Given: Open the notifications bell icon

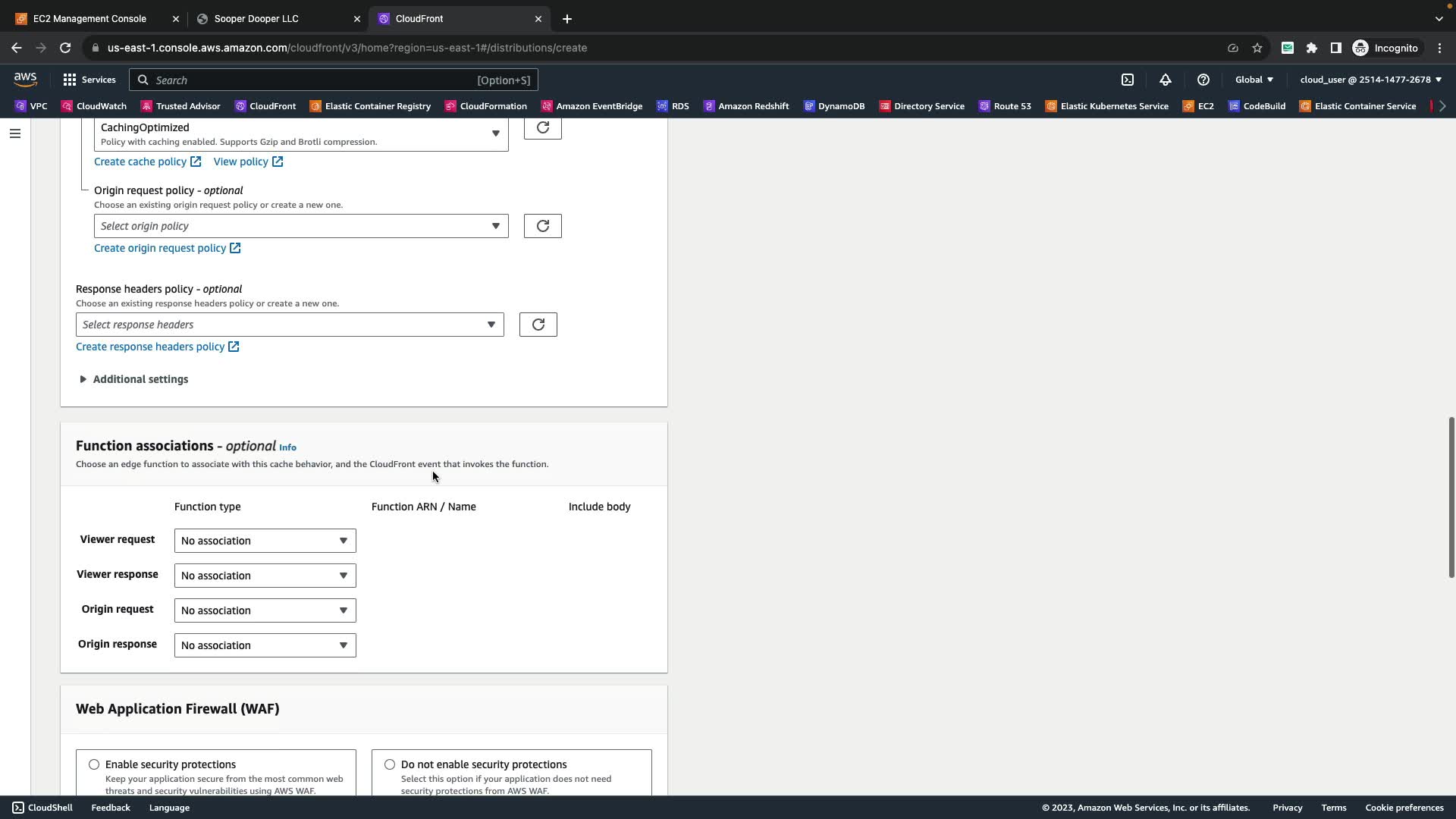Looking at the screenshot, I should pos(1166,80).
